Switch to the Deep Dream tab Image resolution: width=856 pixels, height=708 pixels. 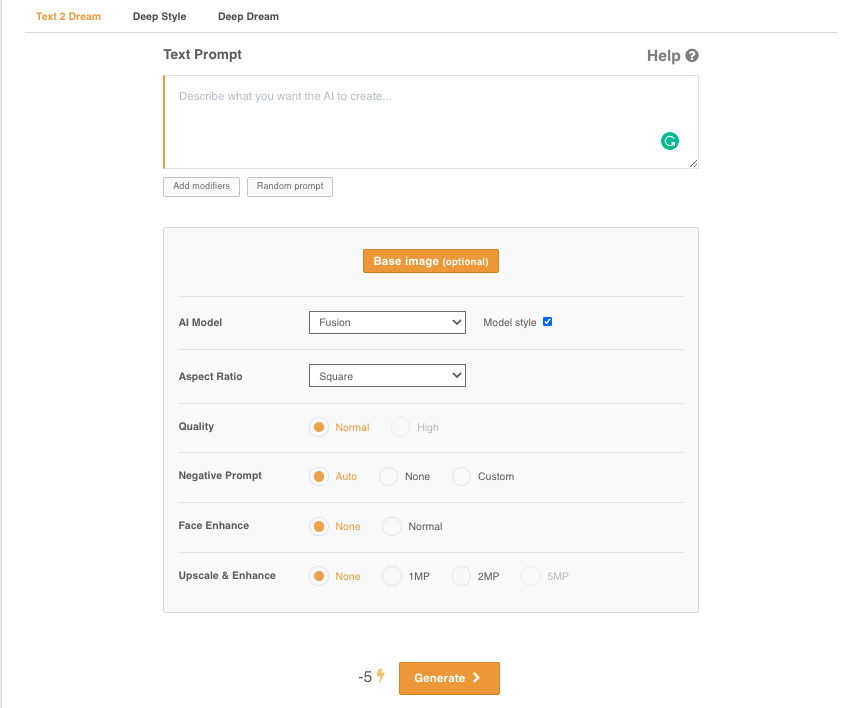click(248, 16)
